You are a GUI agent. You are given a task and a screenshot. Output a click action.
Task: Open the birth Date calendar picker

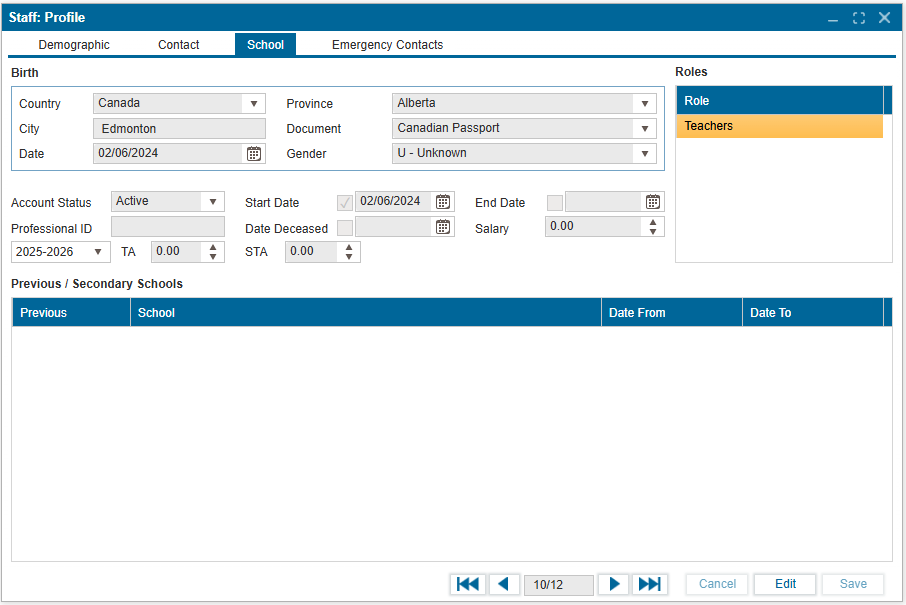pos(254,154)
